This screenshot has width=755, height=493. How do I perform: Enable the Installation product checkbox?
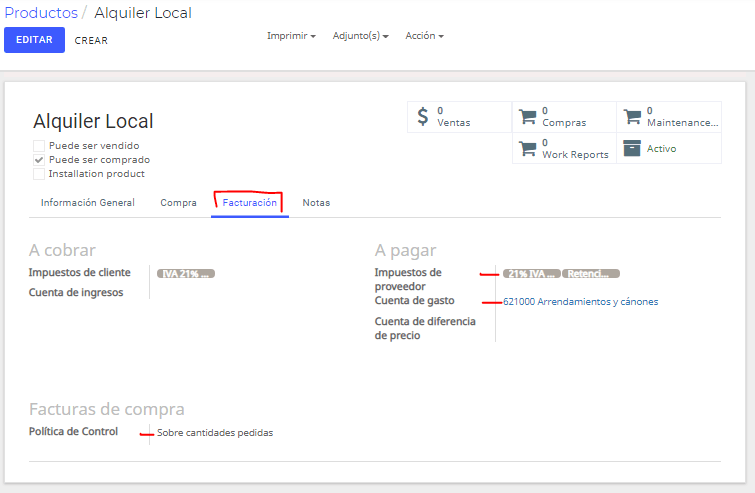[39, 174]
